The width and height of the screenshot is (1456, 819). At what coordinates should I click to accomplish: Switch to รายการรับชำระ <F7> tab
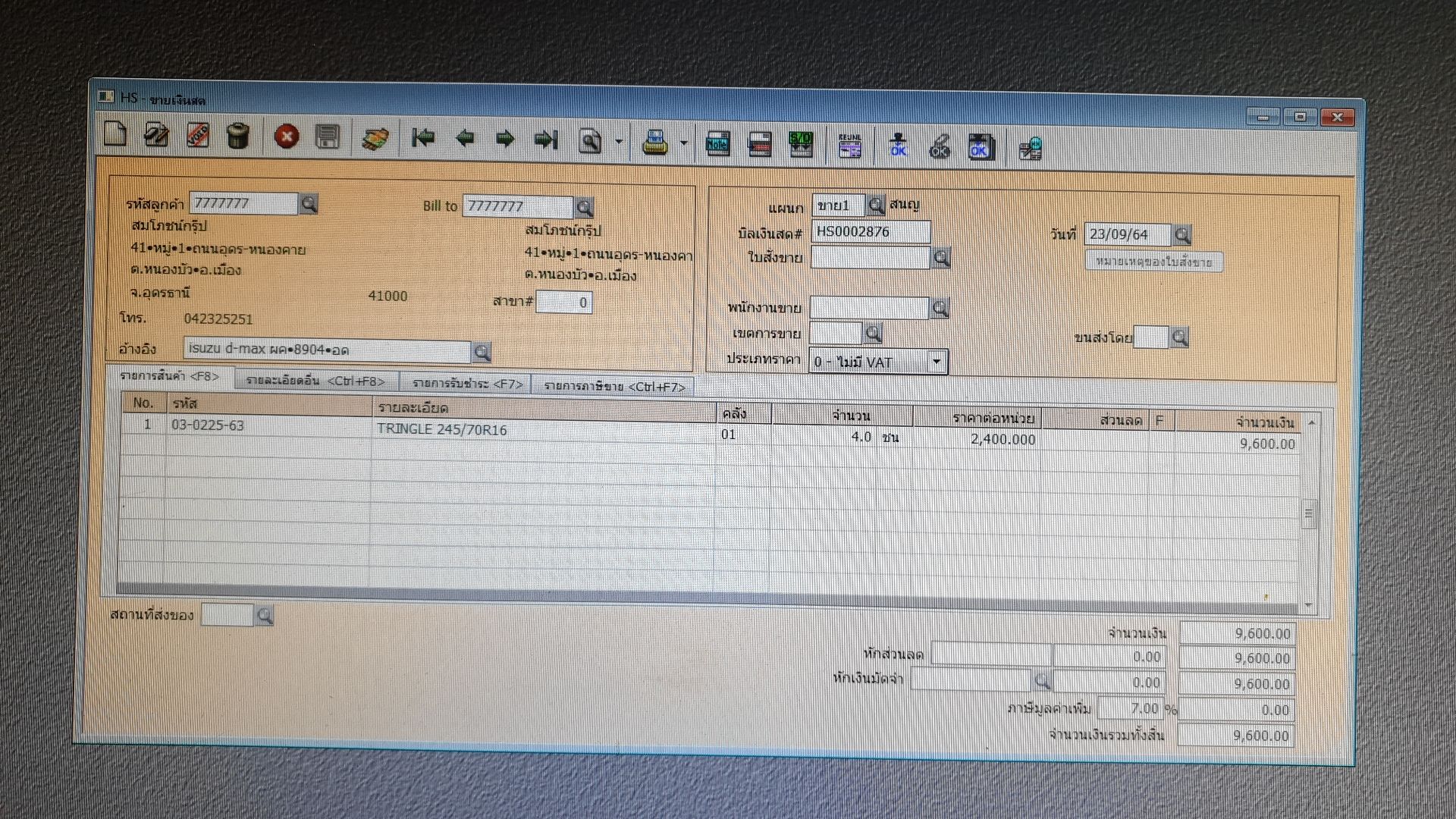[x=467, y=384]
